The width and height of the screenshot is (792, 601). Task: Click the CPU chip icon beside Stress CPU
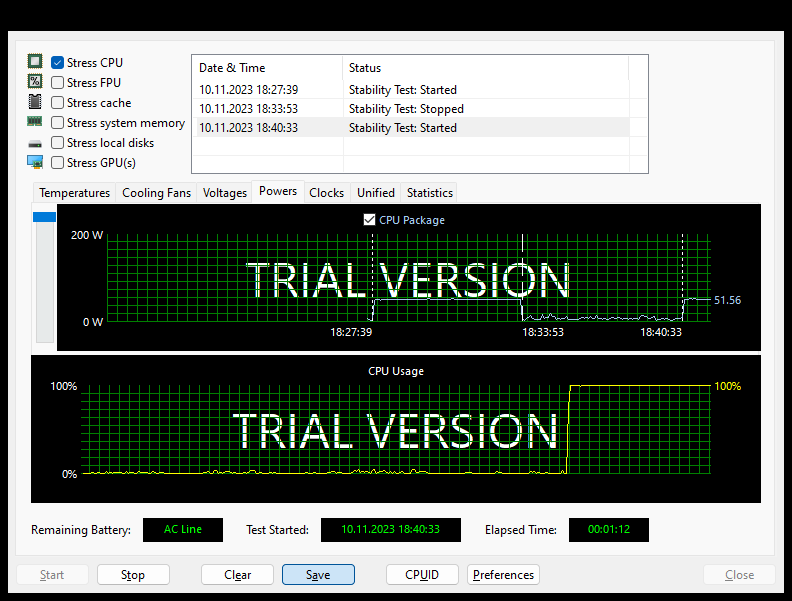pos(35,62)
